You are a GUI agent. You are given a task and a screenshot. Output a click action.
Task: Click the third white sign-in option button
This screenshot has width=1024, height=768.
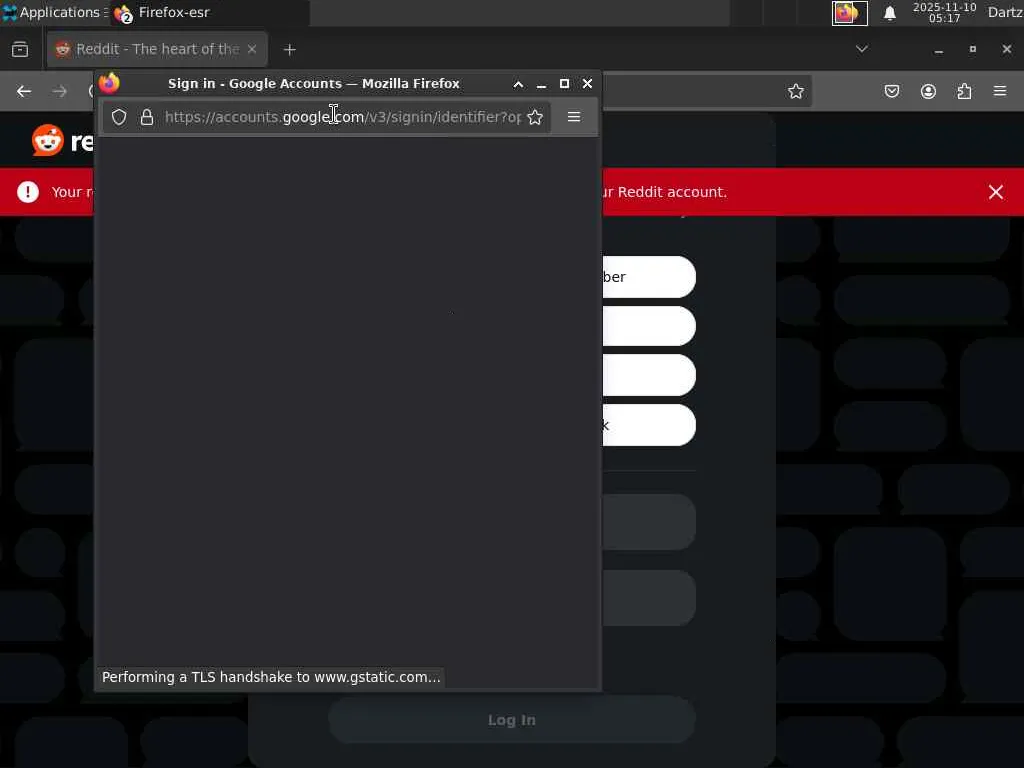pyautogui.click(x=648, y=375)
